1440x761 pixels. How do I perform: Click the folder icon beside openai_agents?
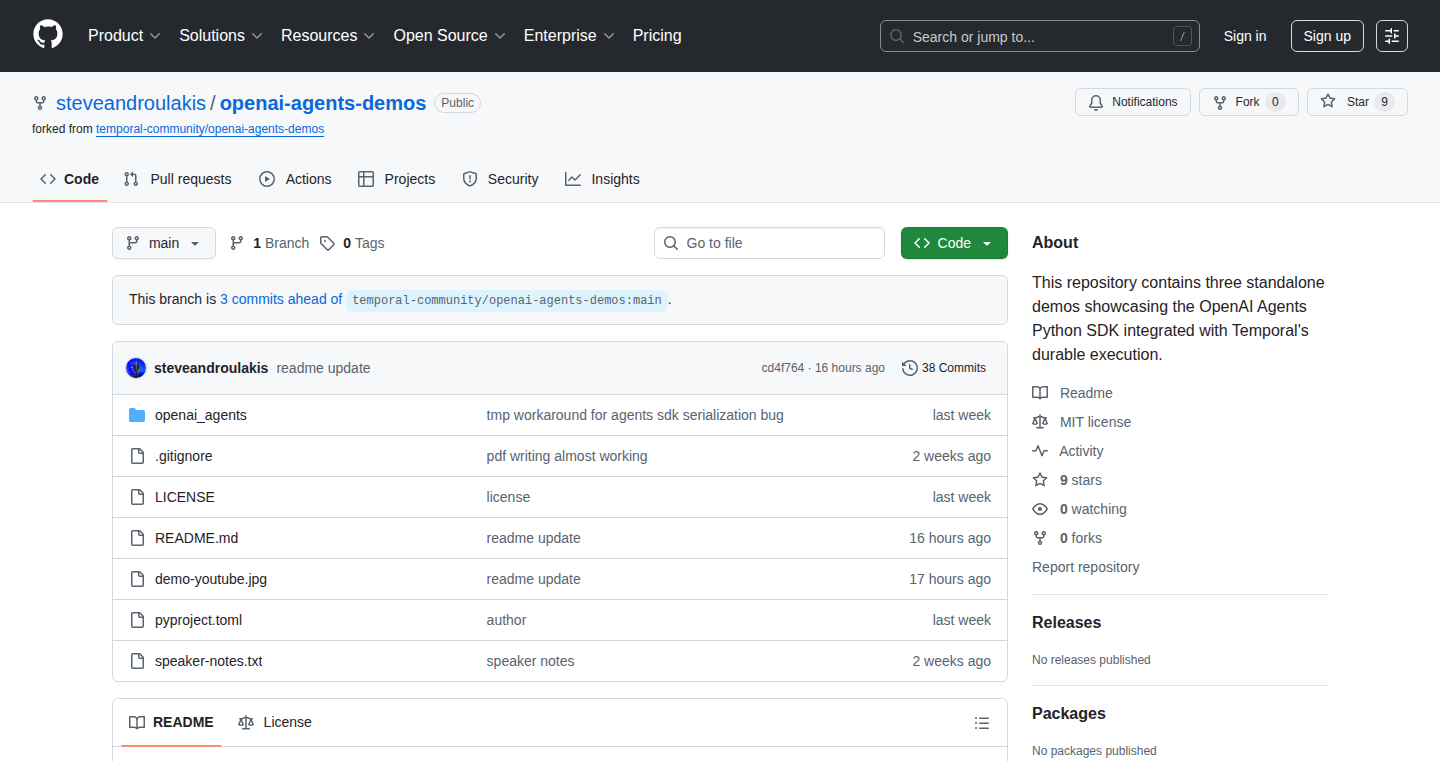[137, 415]
